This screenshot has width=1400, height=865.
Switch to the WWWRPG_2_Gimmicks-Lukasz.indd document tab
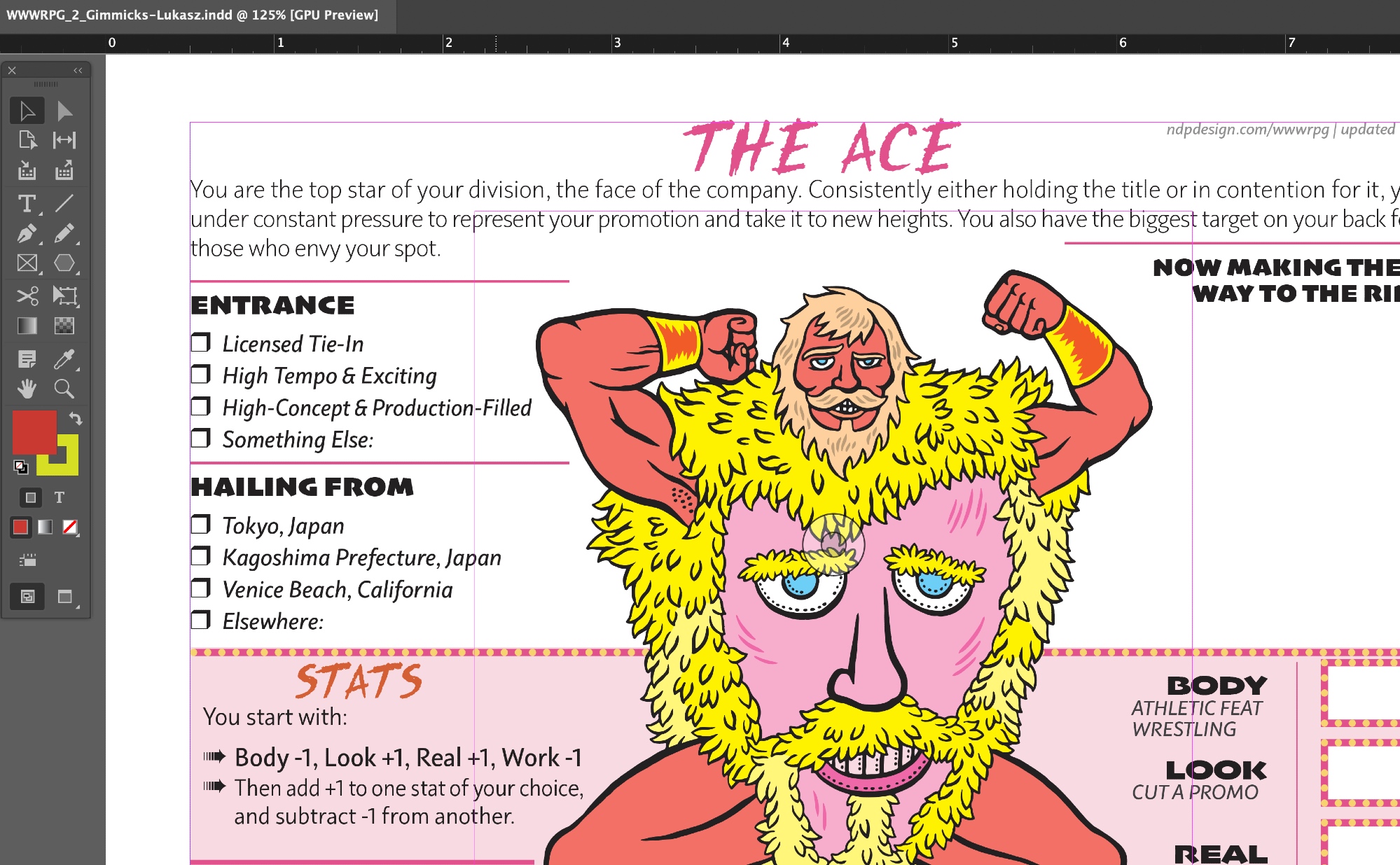coord(192,15)
